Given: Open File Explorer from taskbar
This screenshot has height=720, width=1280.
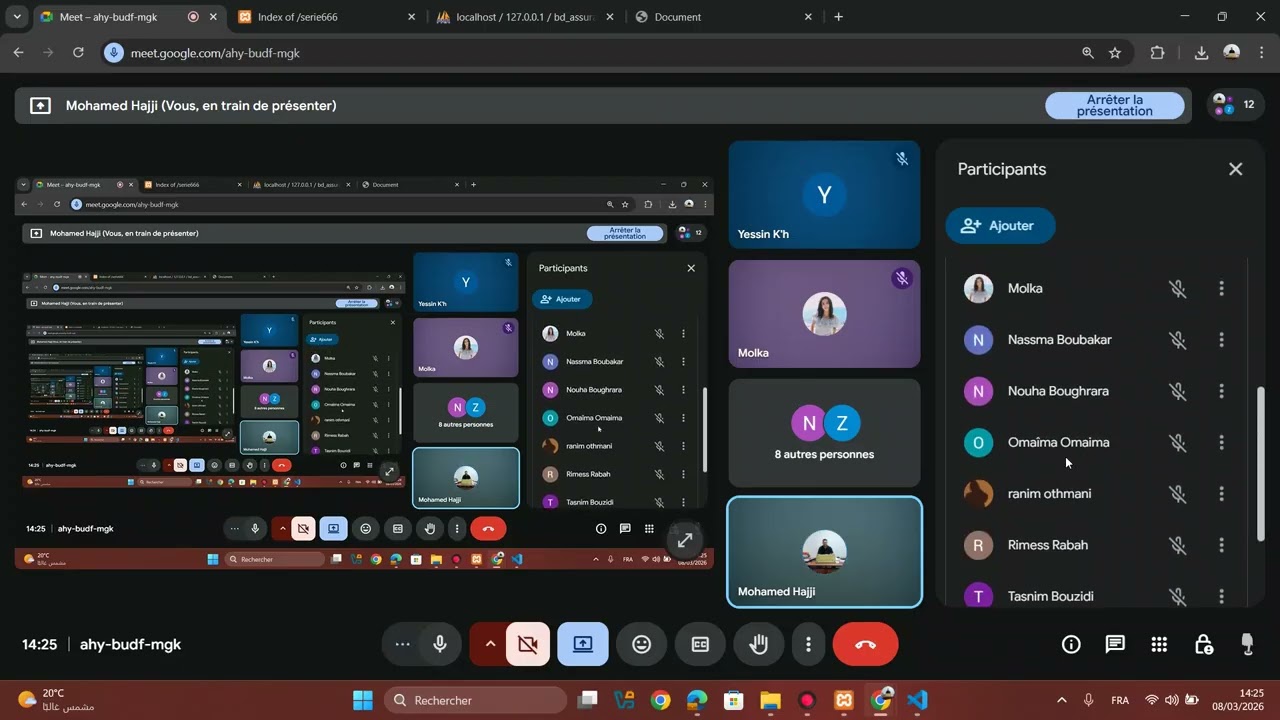Looking at the screenshot, I should pyautogui.click(x=770, y=700).
